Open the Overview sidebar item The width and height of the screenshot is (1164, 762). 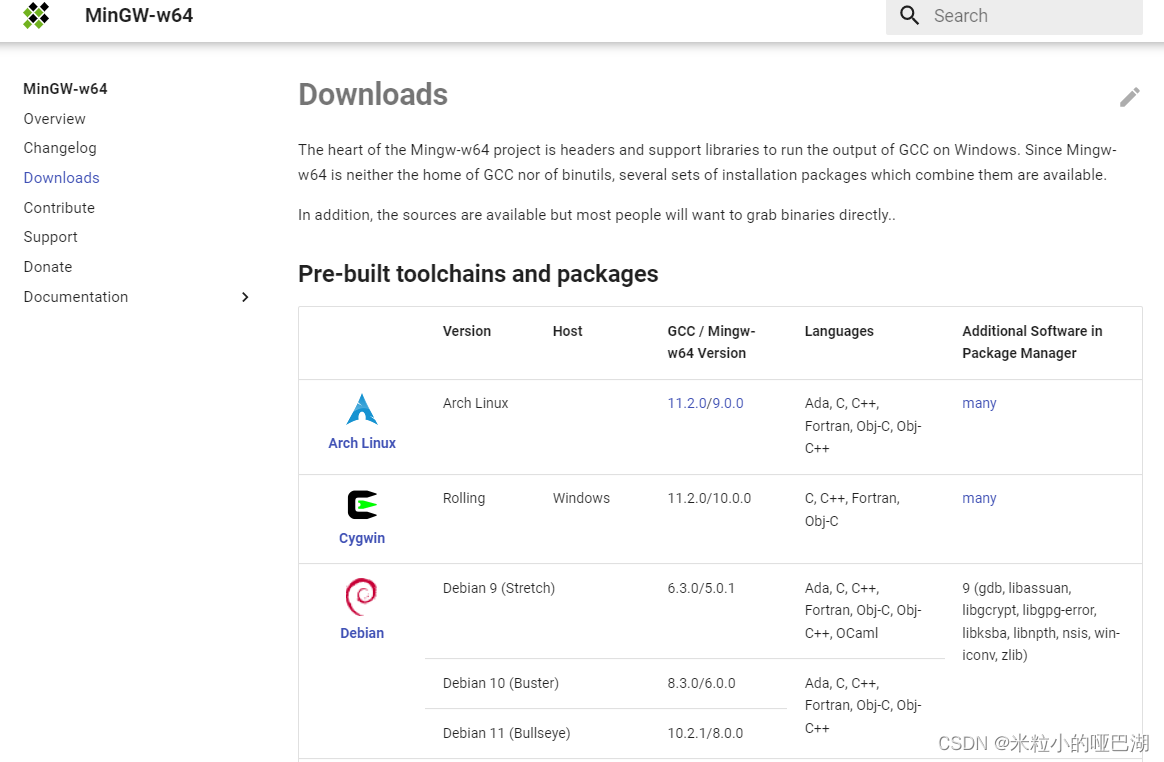click(54, 119)
